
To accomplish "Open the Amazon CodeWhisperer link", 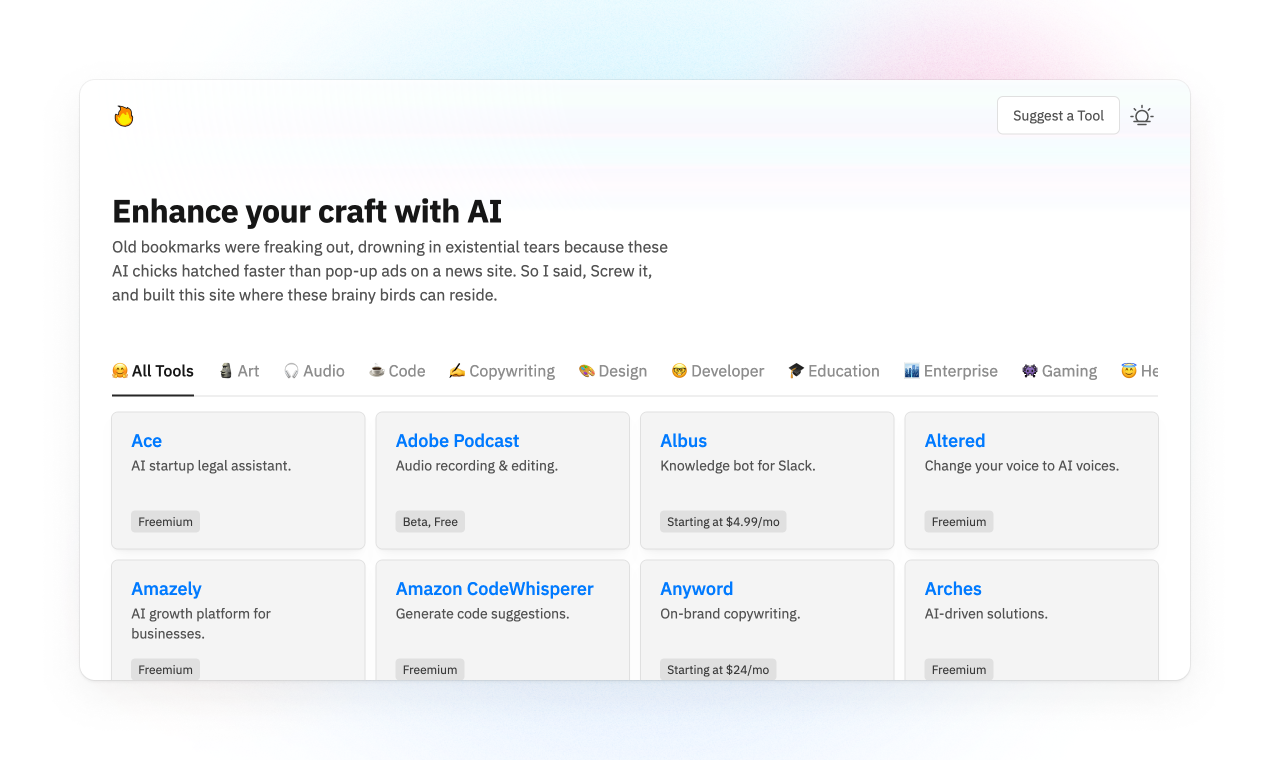I will (494, 589).
